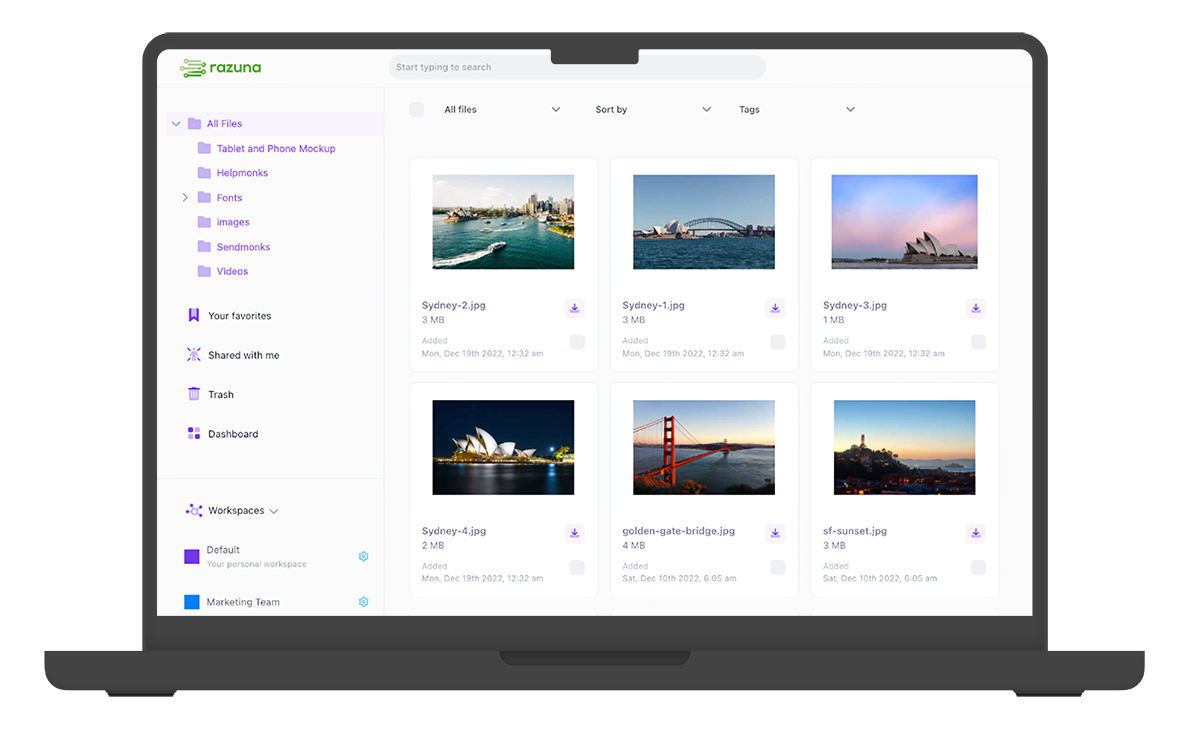Open the Videos folder
This screenshot has width=1200, height=734.
click(x=232, y=271)
